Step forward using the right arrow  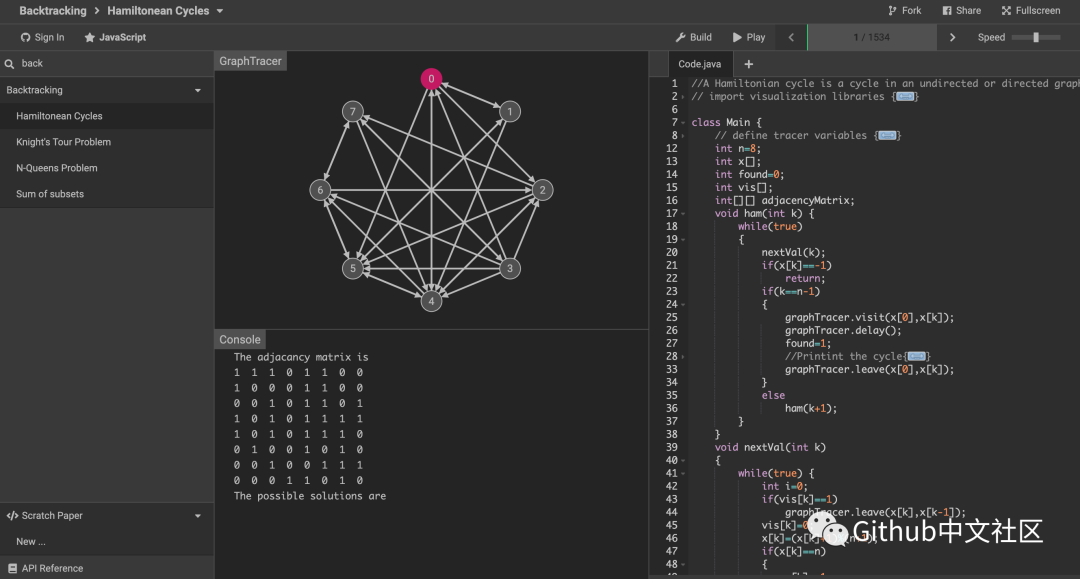[951, 37]
